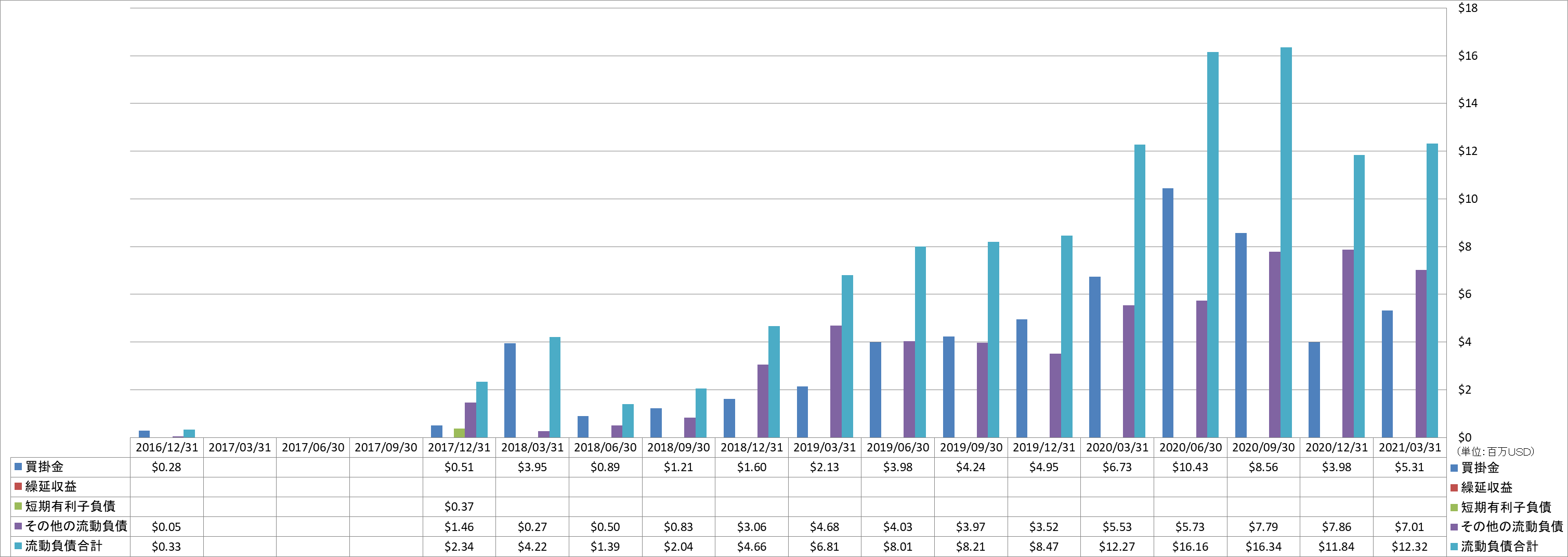Click the 2018/09/30 date axis label
The image size is (1568, 557).
(x=678, y=447)
